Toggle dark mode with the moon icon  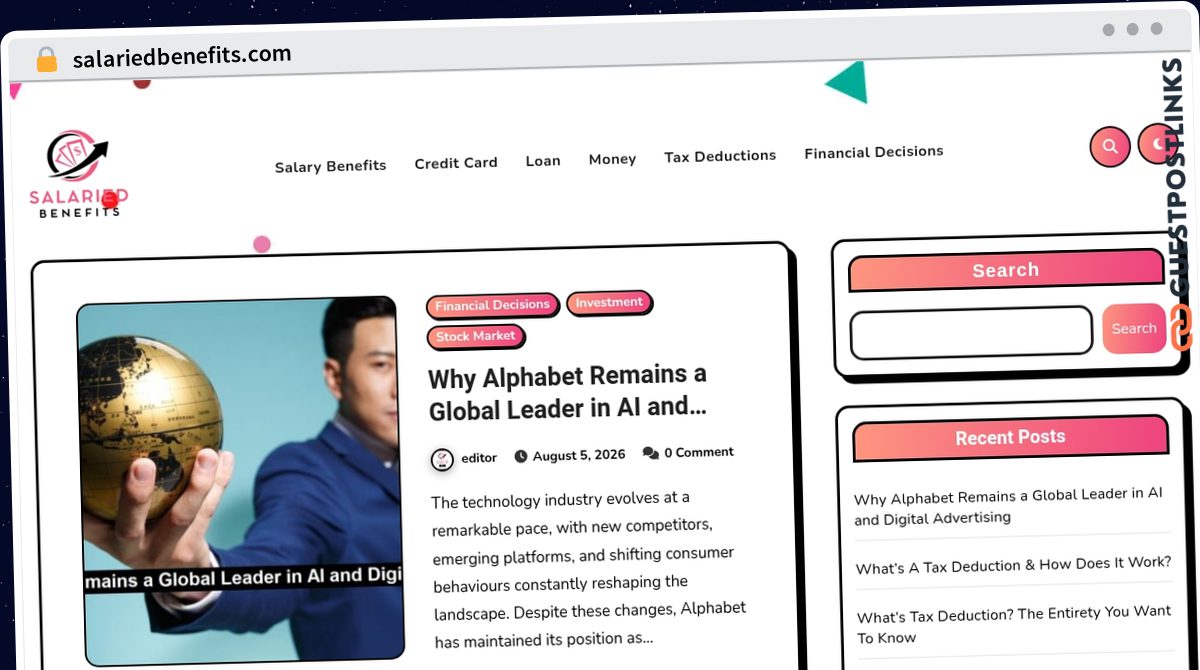tap(1157, 144)
